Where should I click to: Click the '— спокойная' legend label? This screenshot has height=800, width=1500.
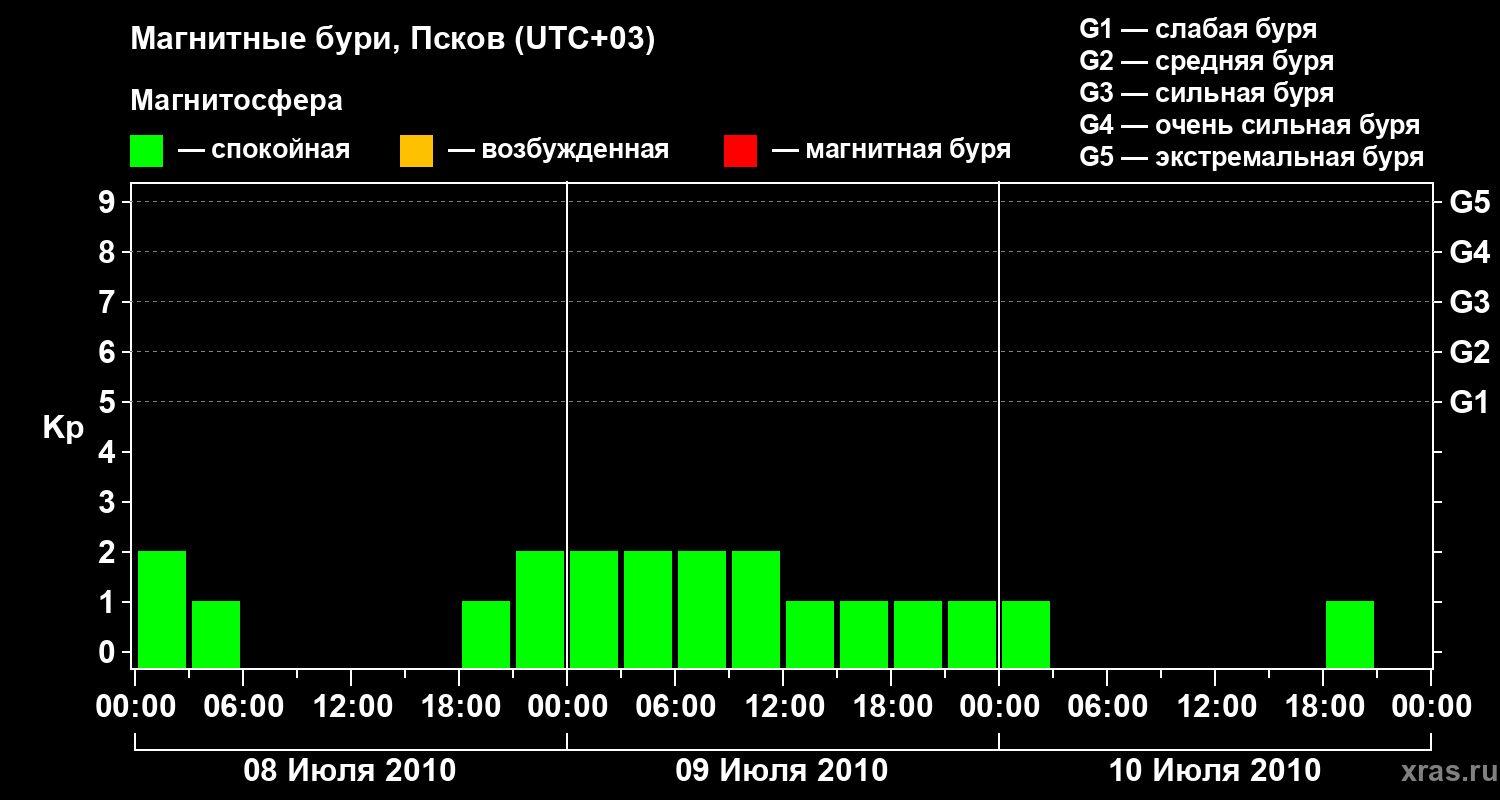coord(264,150)
